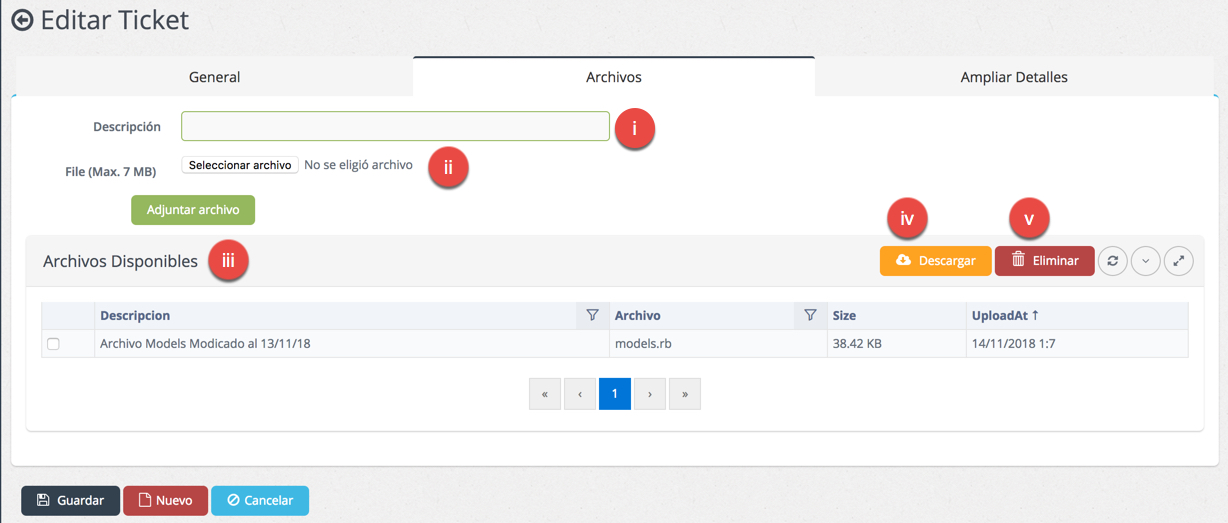Save the ticket with Guardar
The height and width of the screenshot is (523, 1228).
[70, 500]
